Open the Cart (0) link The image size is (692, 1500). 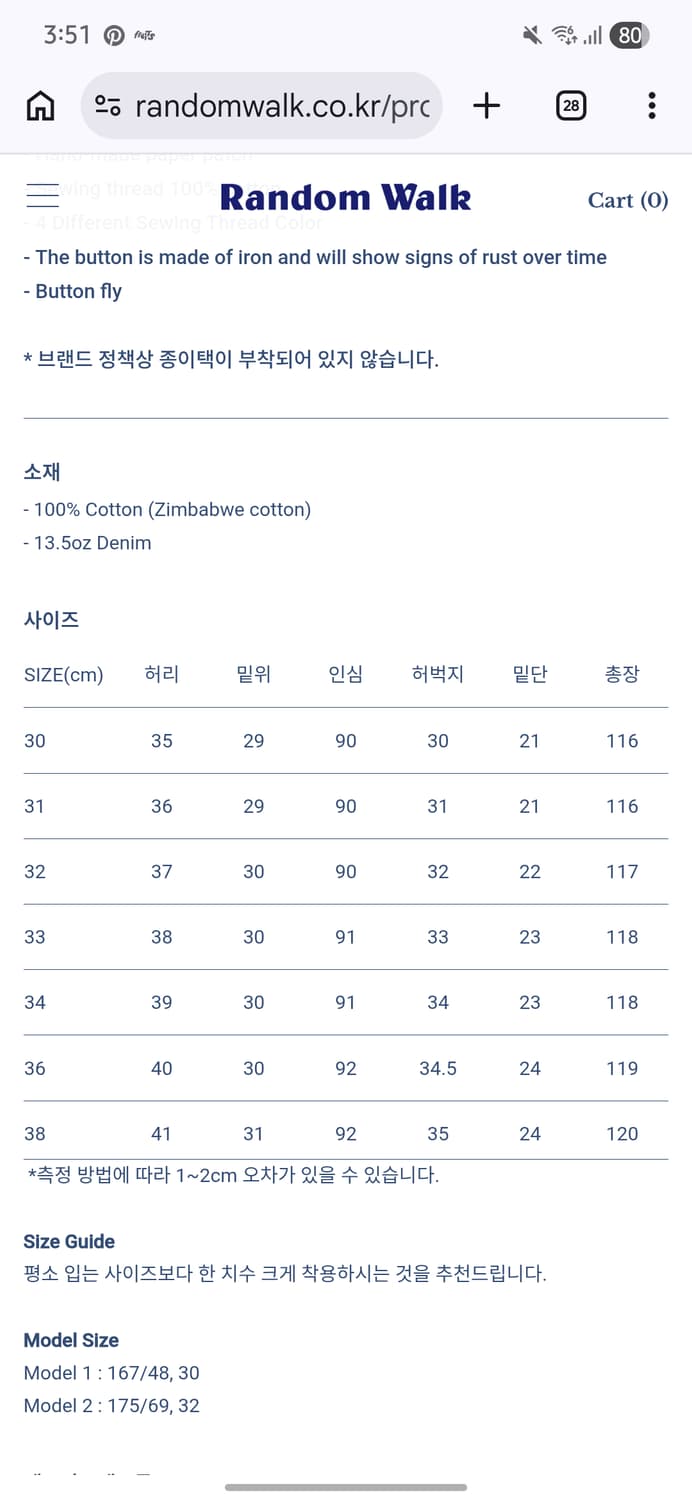(627, 200)
